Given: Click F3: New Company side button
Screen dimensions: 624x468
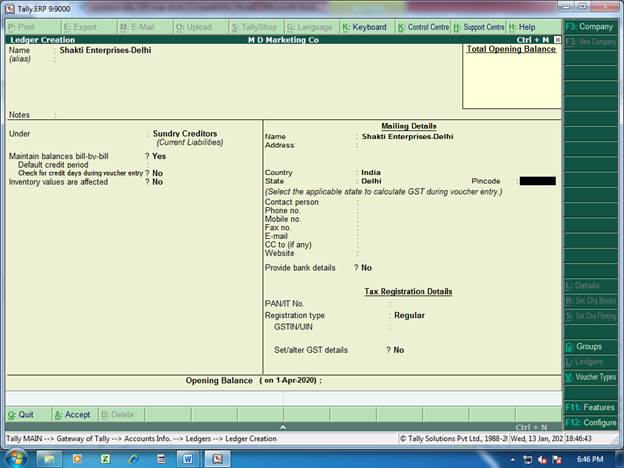Looking at the screenshot, I should [x=591, y=42].
